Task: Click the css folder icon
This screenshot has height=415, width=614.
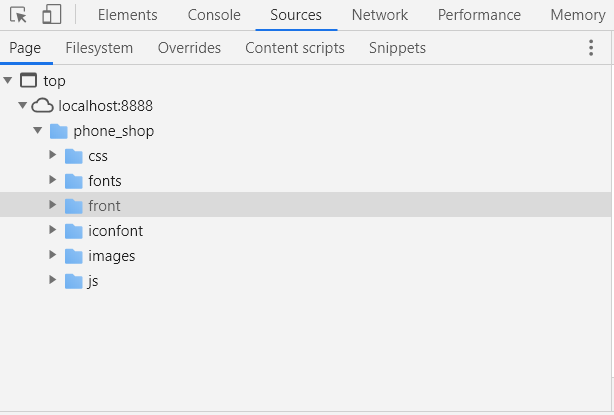Action: pos(73,156)
